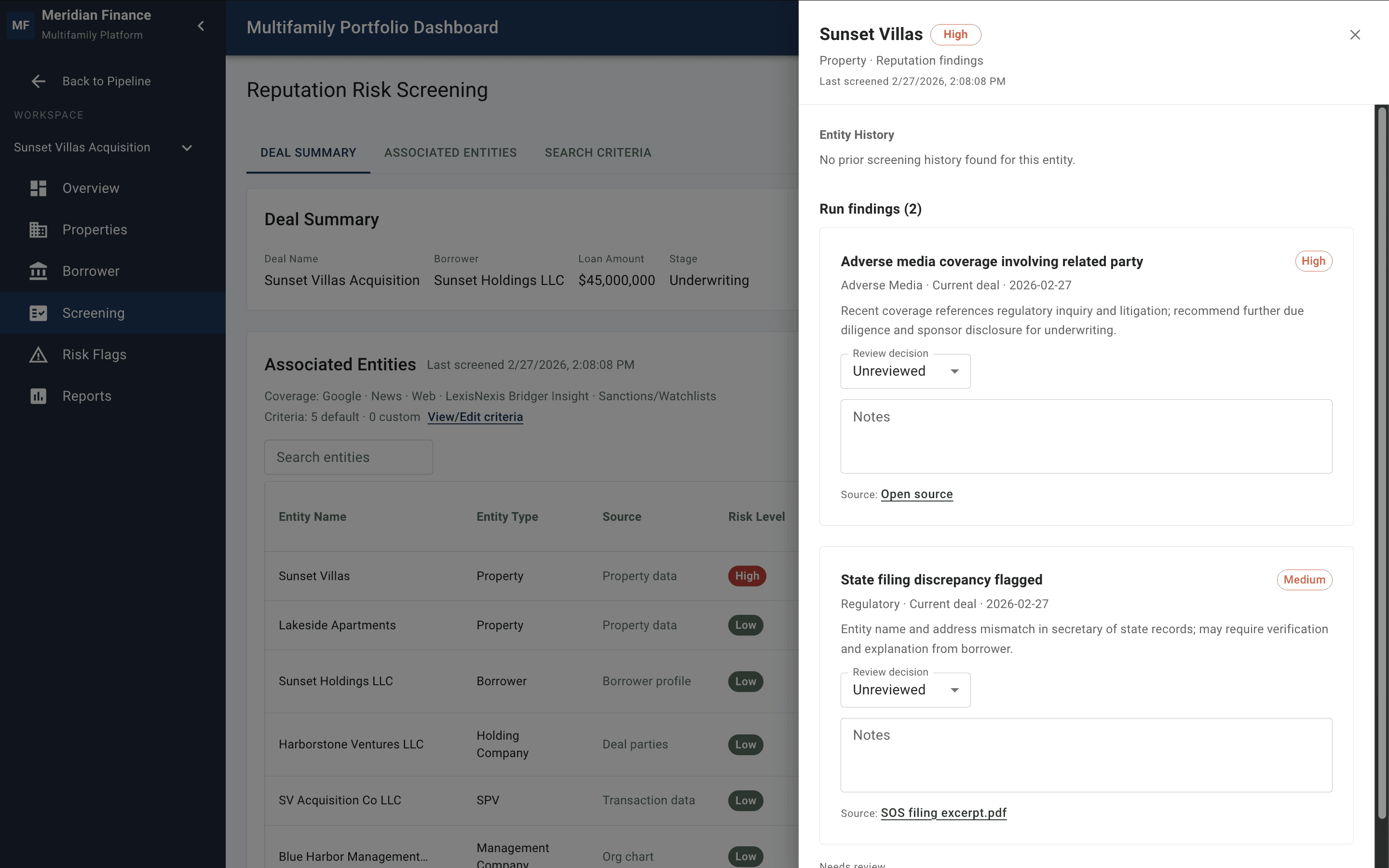Switch to the Search Criteria tab

[598, 153]
